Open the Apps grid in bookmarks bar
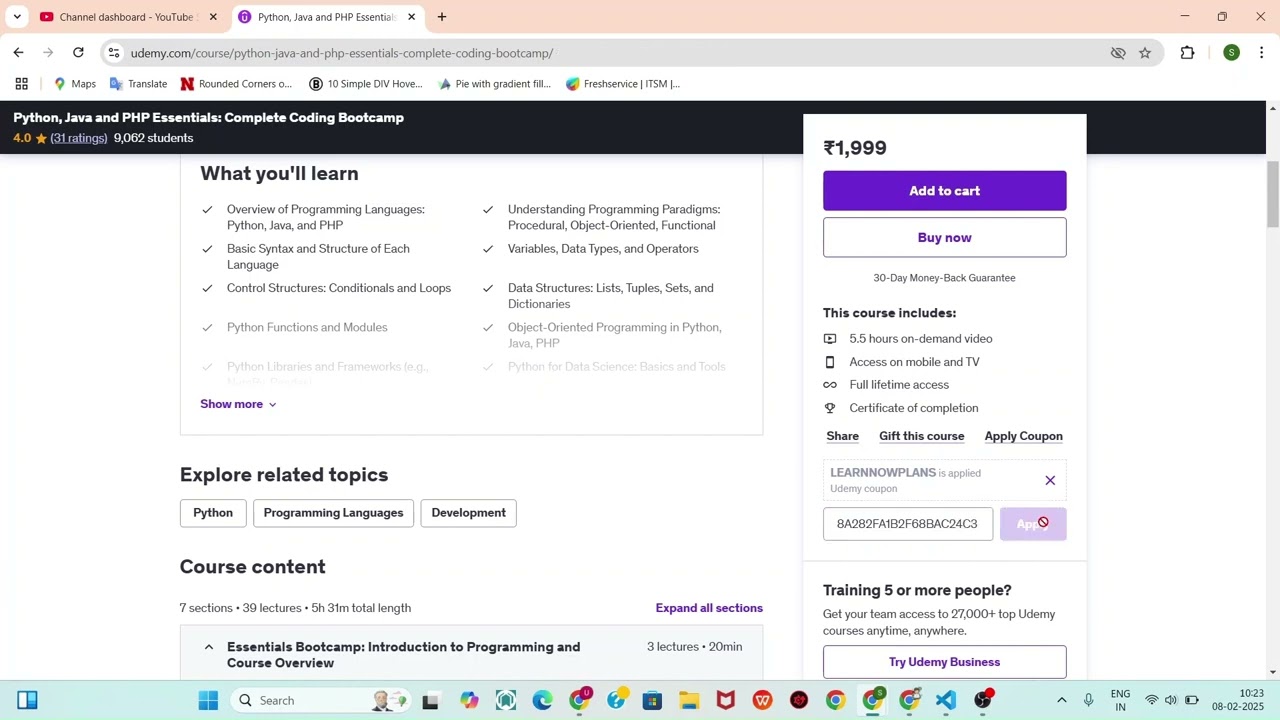Image resolution: width=1280 pixels, height=720 pixels. coord(21,84)
